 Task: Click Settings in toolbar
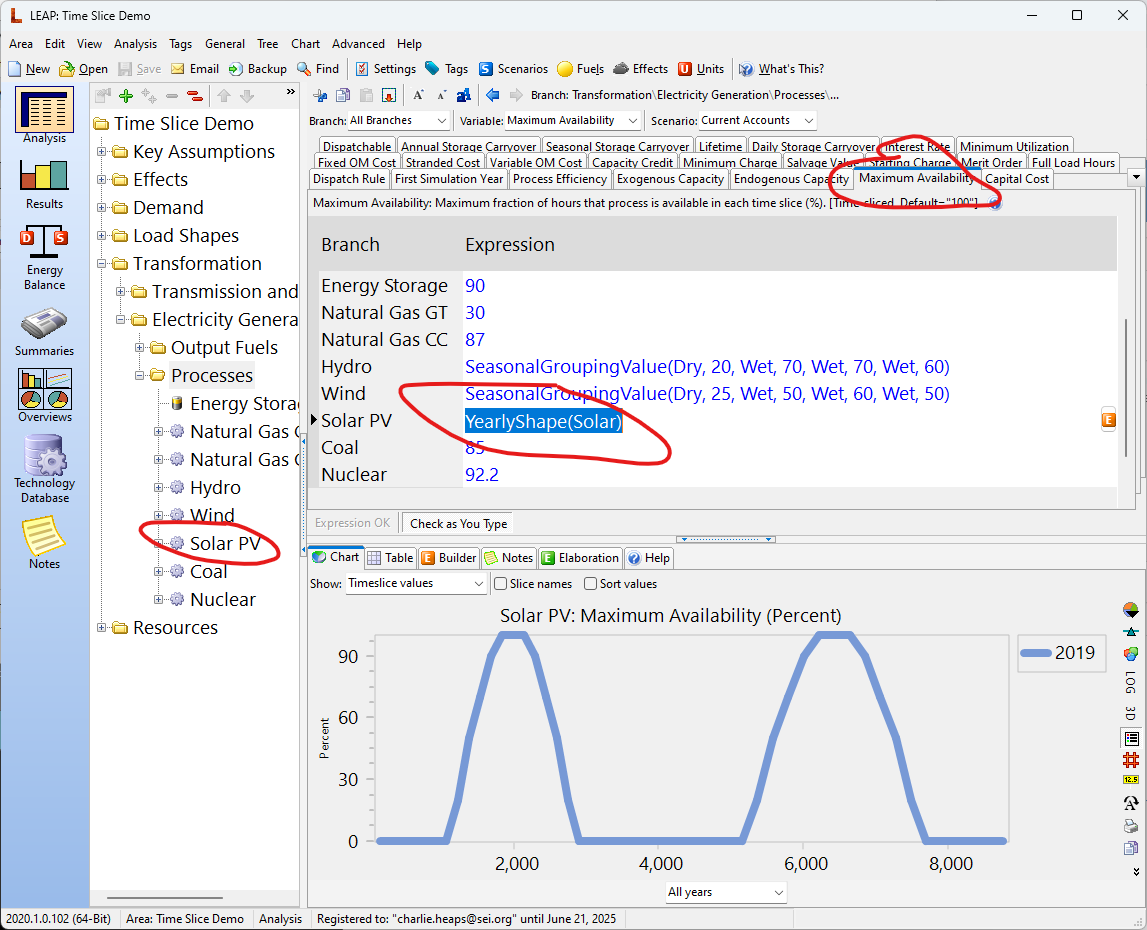point(386,69)
